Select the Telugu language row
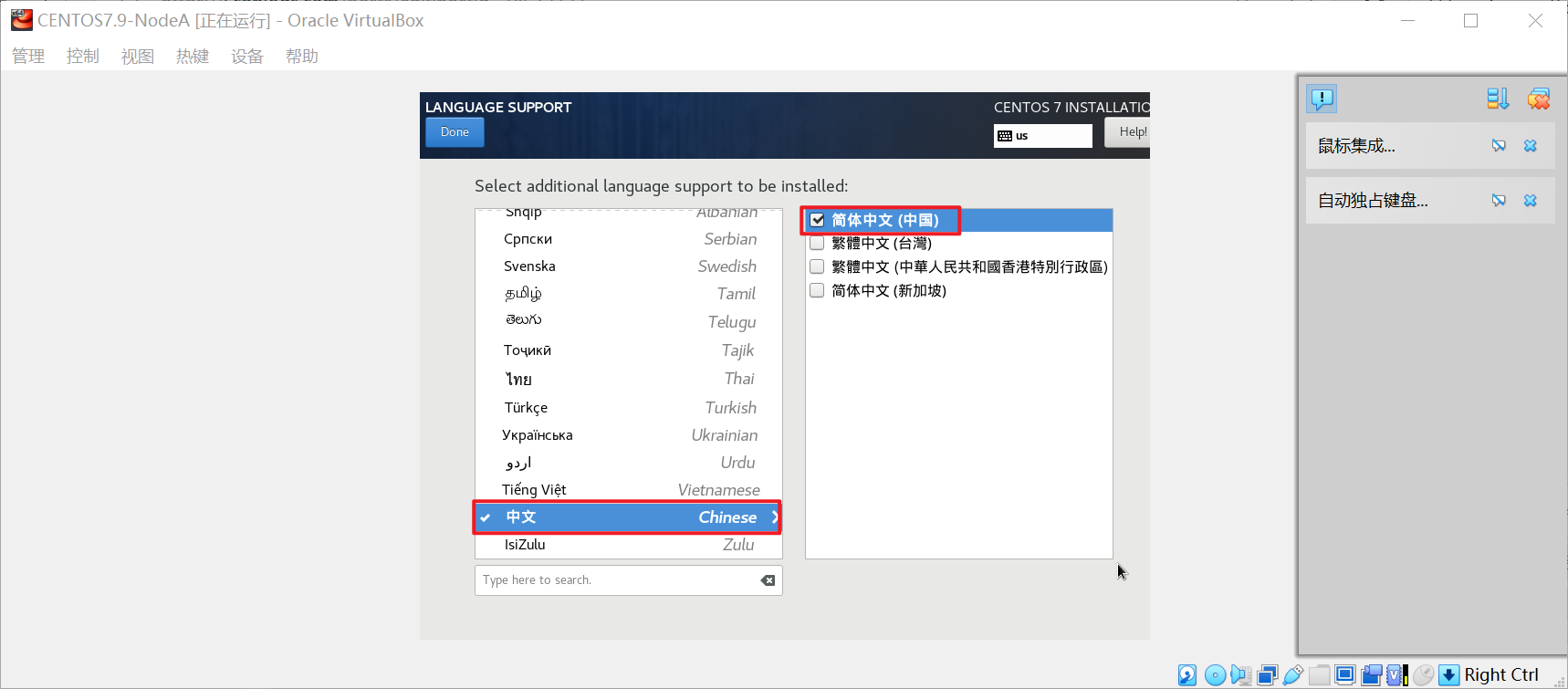Image resolution: width=1568 pixels, height=689 pixels. point(629,321)
